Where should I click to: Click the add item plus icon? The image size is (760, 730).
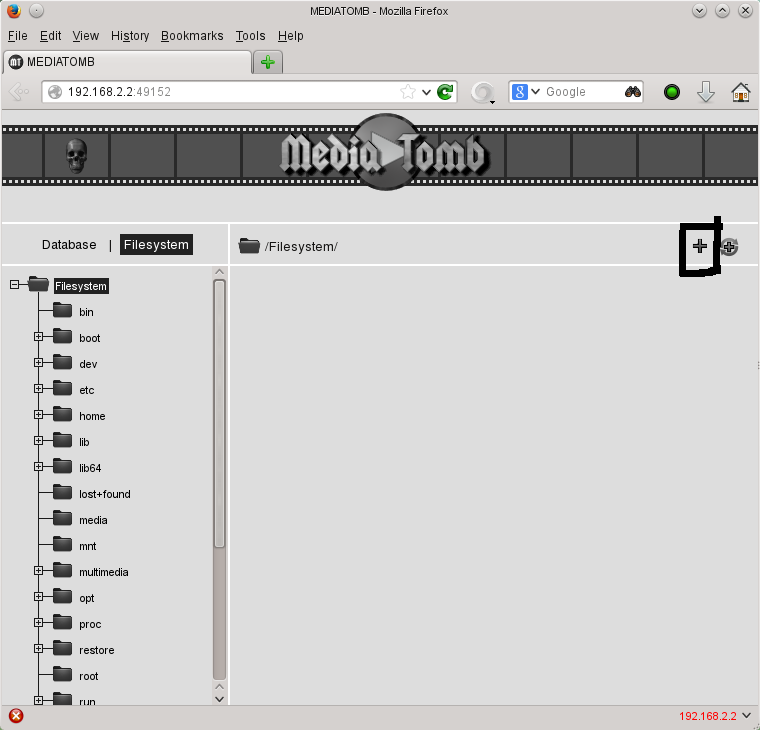(x=700, y=246)
